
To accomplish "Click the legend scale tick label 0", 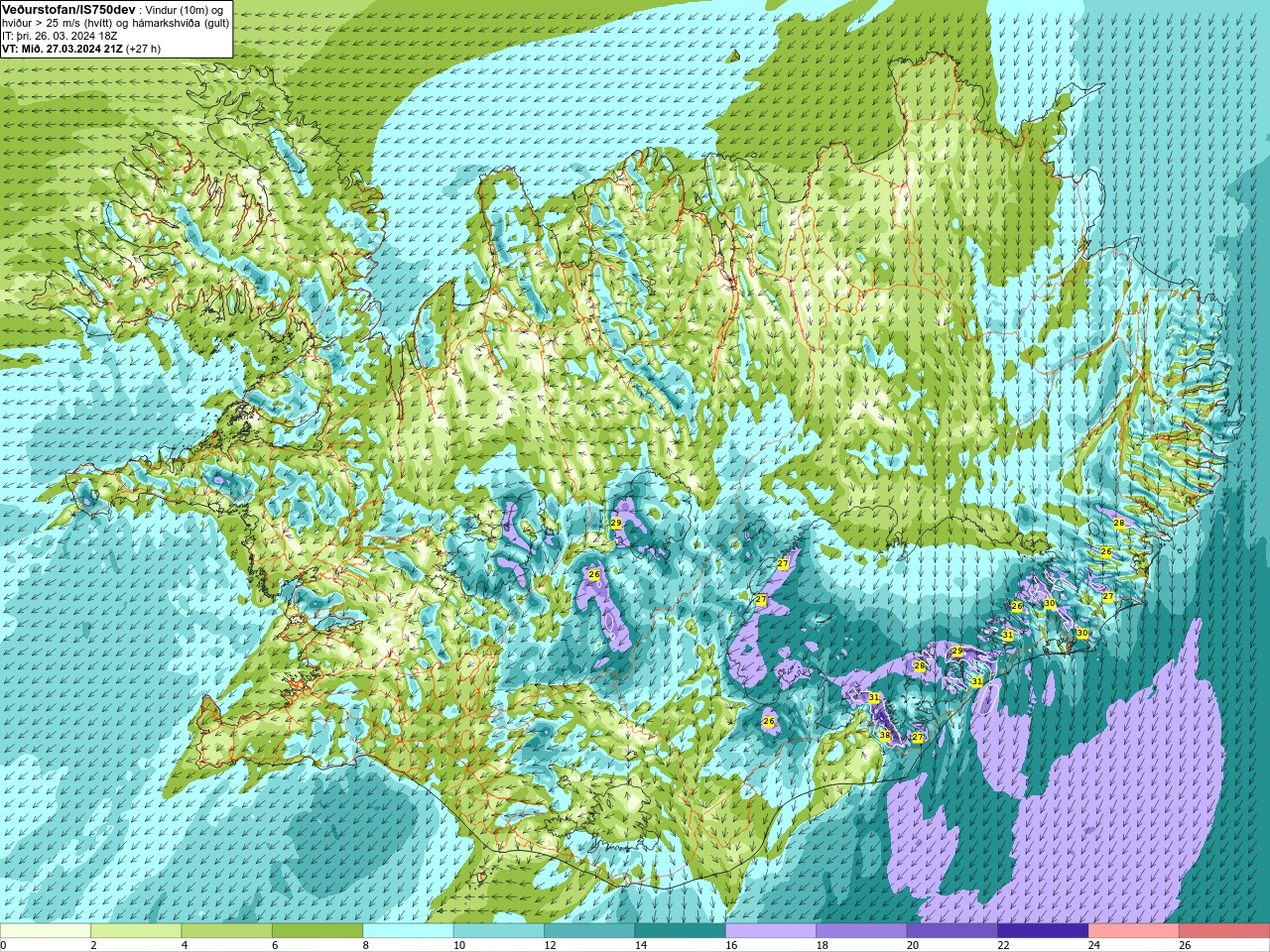I will click(x=3, y=945).
